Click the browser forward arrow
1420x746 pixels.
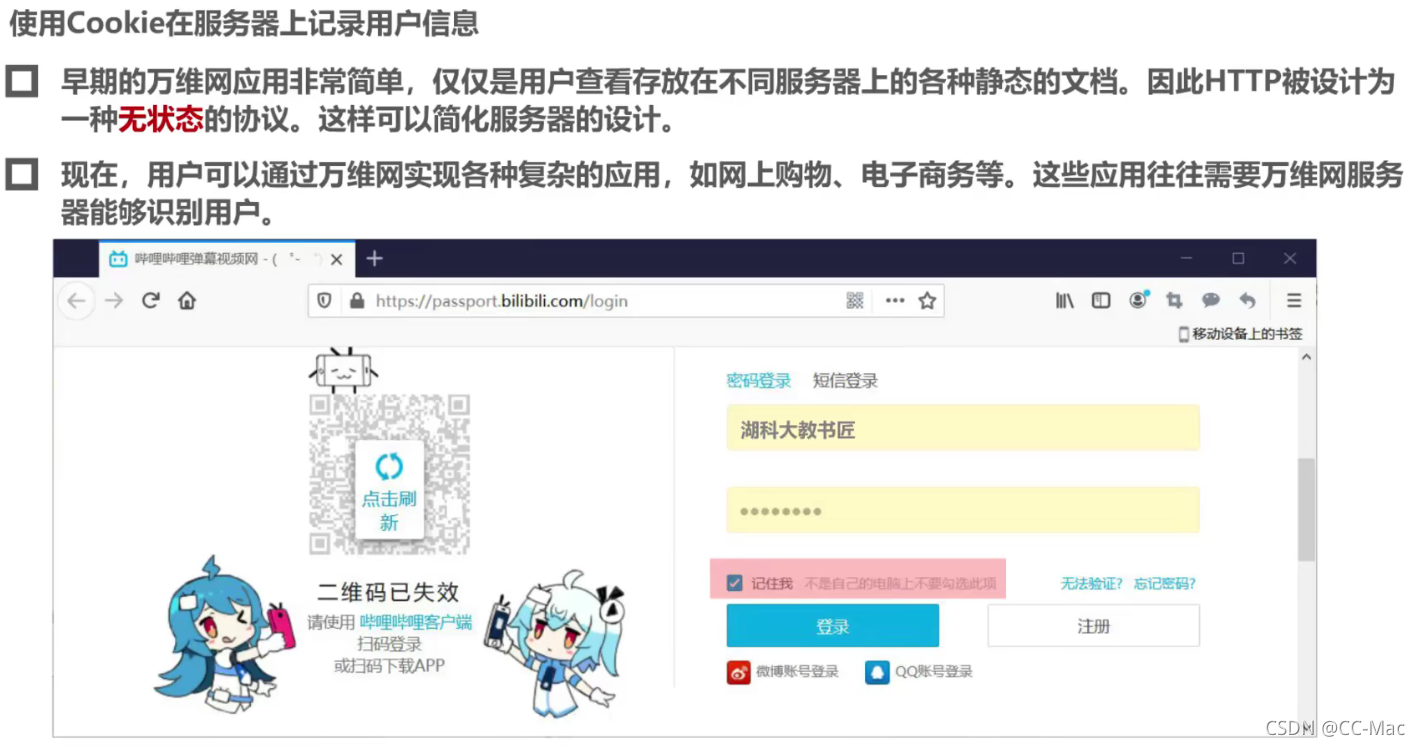[x=114, y=300]
